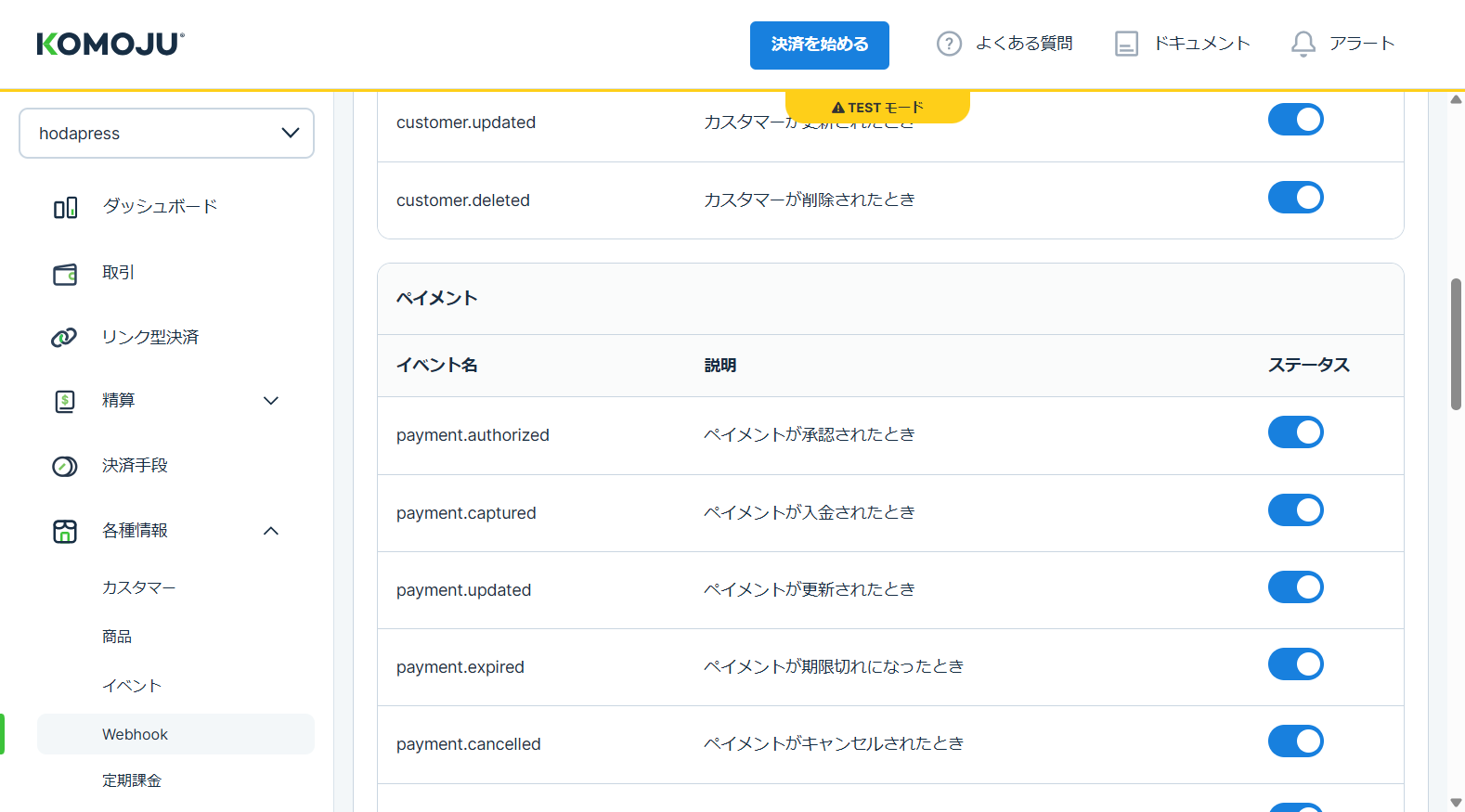The image size is (1465, 812).
Task: Open the 商品 submenu item
Action: (117, 637)
